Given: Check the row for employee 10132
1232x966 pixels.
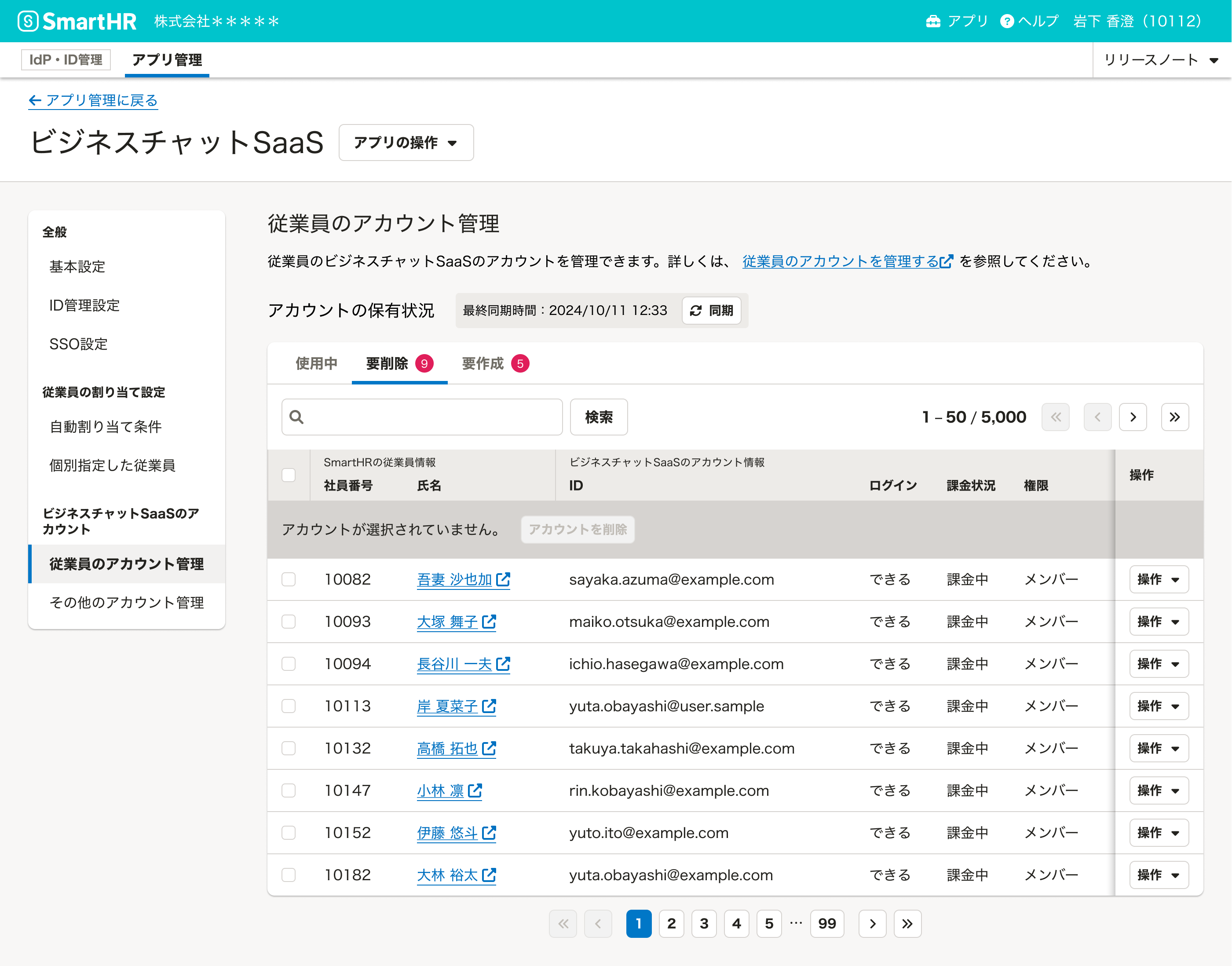Looking at the screenshot, I should click(x=289, y=748).
